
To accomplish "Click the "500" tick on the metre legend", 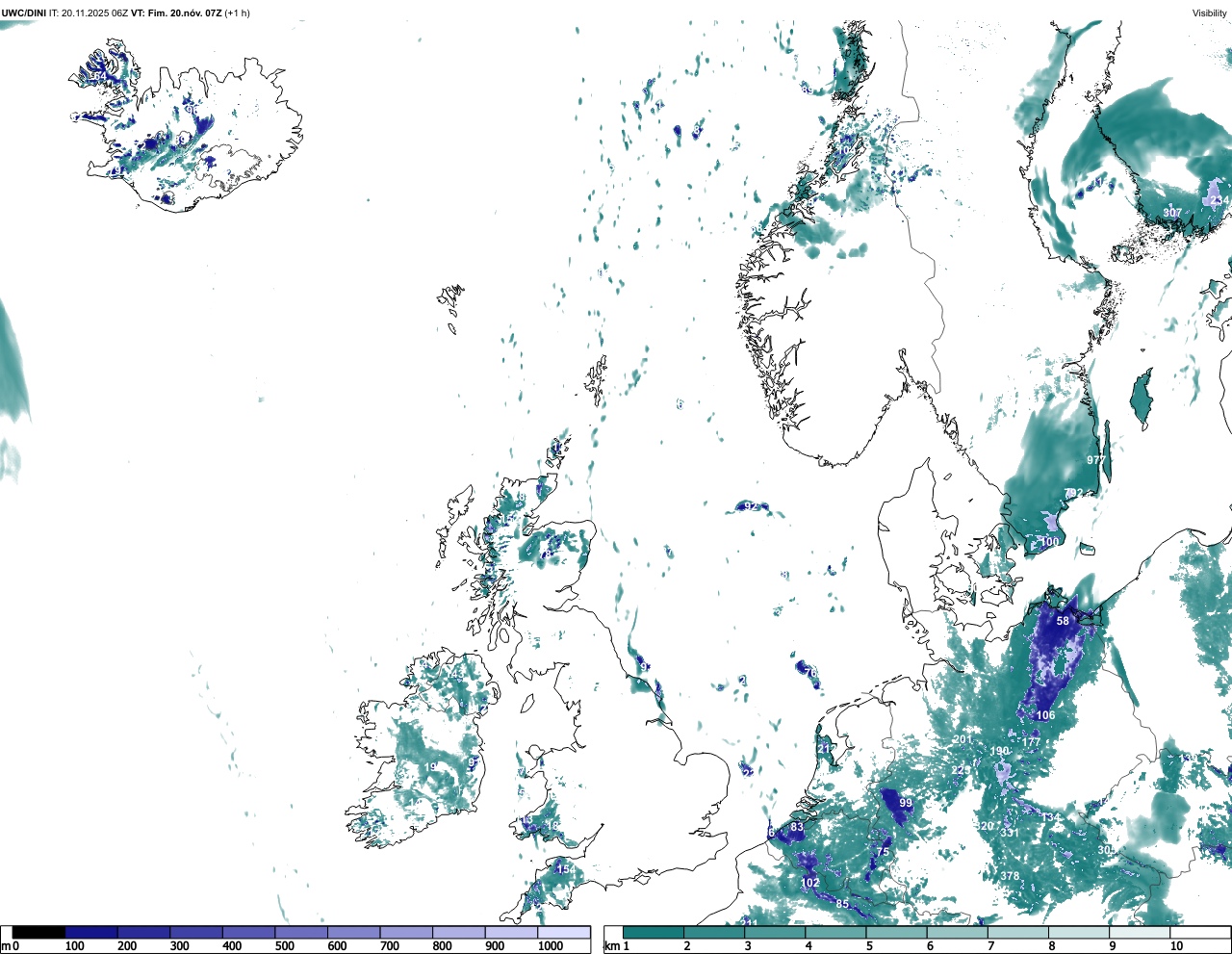I will click(x=284, y=946).
